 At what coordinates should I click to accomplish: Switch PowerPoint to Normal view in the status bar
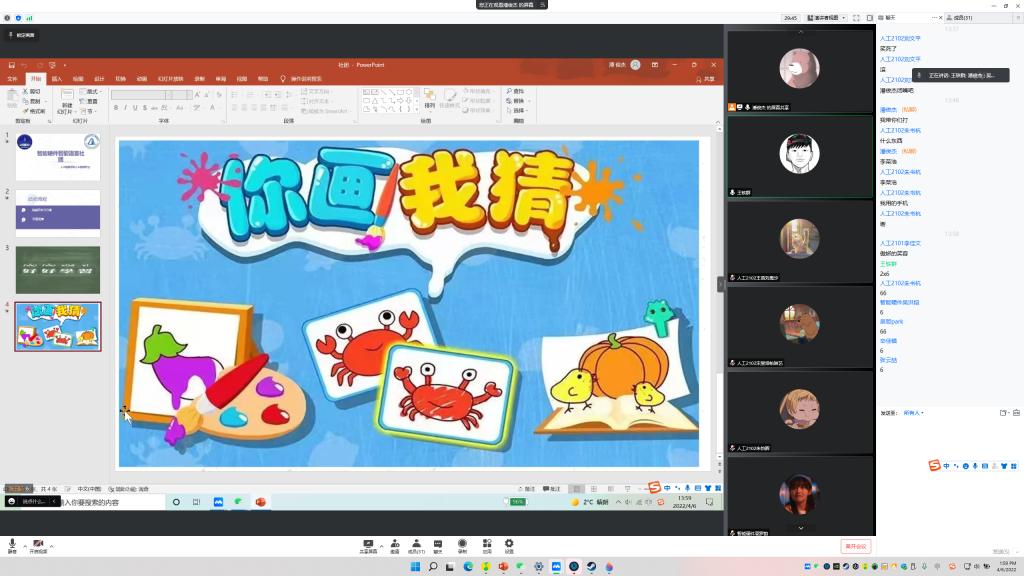[576, 488]
